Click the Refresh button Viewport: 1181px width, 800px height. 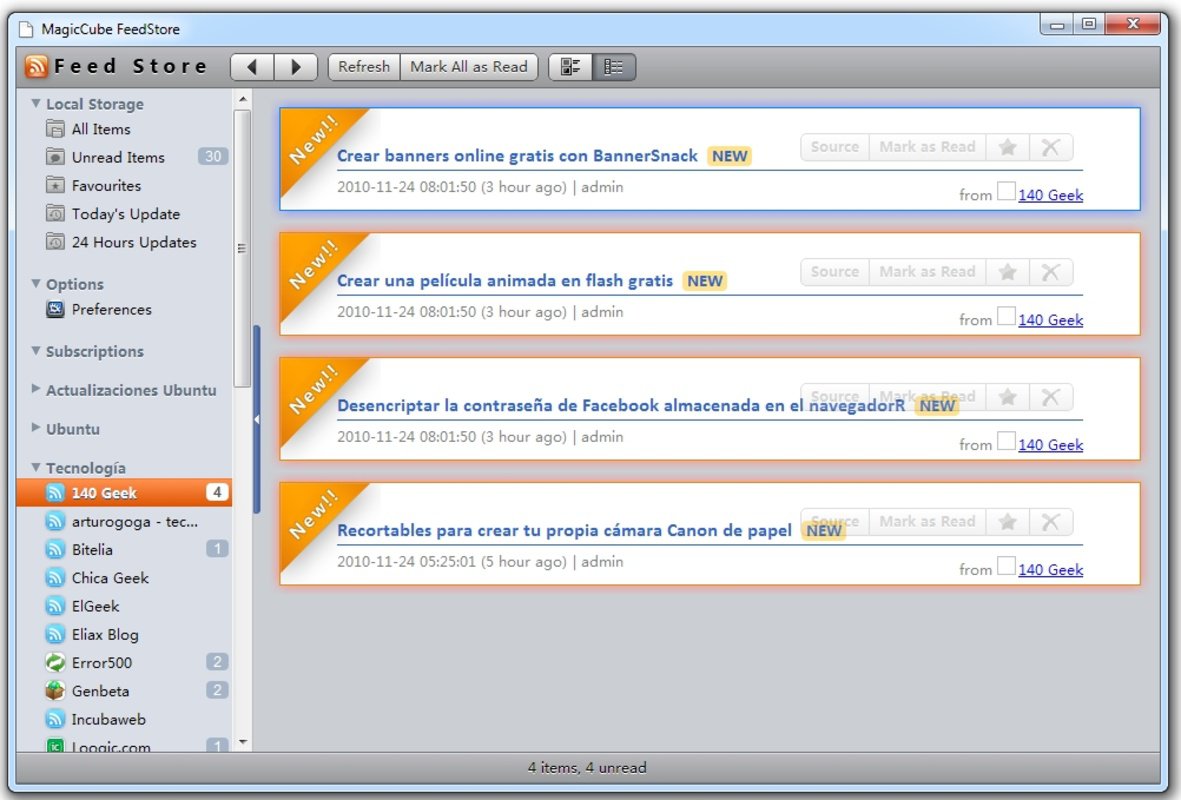tap(365, 67)
